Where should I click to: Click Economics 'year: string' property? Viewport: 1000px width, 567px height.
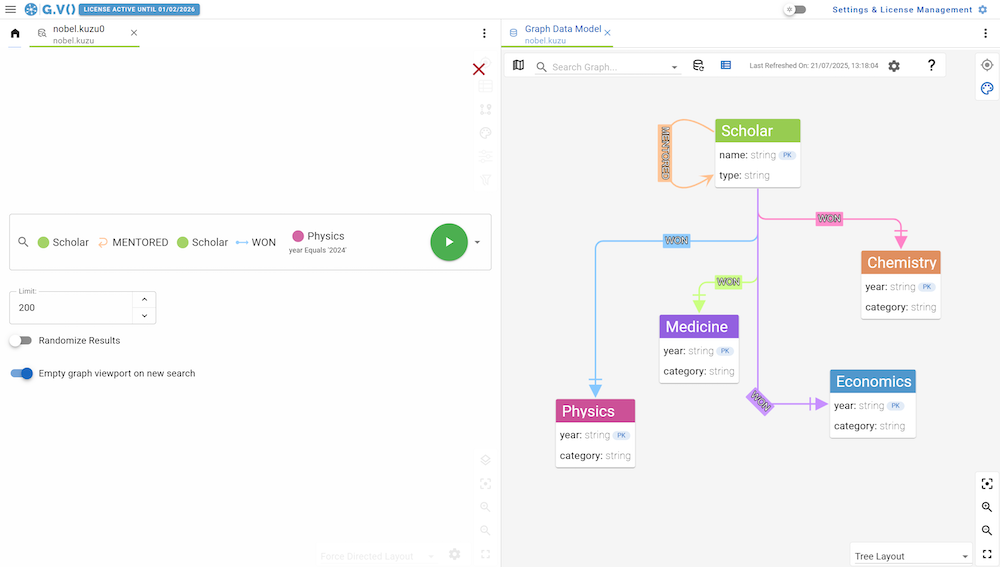pyautogui.click(x=869, y=406)
